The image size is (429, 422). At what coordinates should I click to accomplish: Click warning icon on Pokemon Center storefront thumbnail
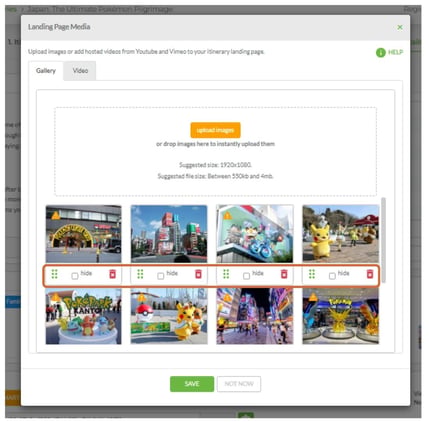coord(56,215)
